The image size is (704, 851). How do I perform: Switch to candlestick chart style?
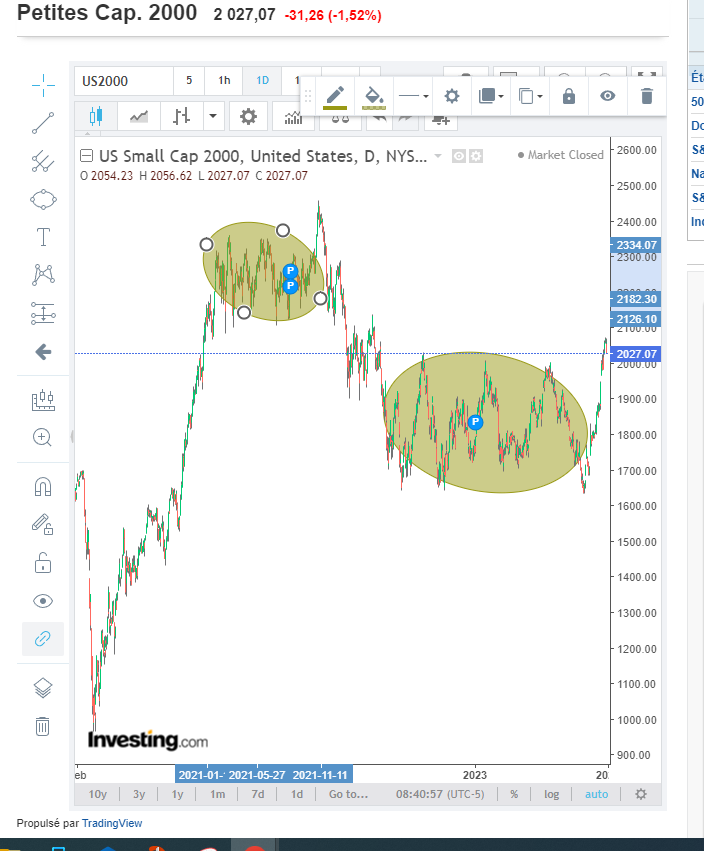click(x=96, y=116)
